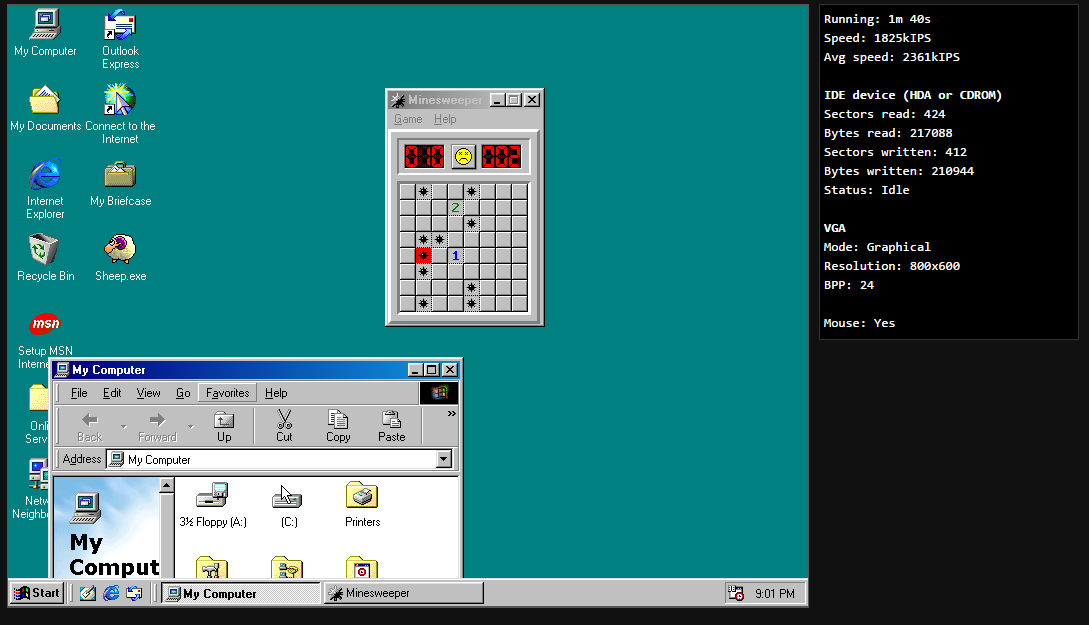1089x625 pixels.
Task: Click the Start button
Action: (x=37, y=593)
